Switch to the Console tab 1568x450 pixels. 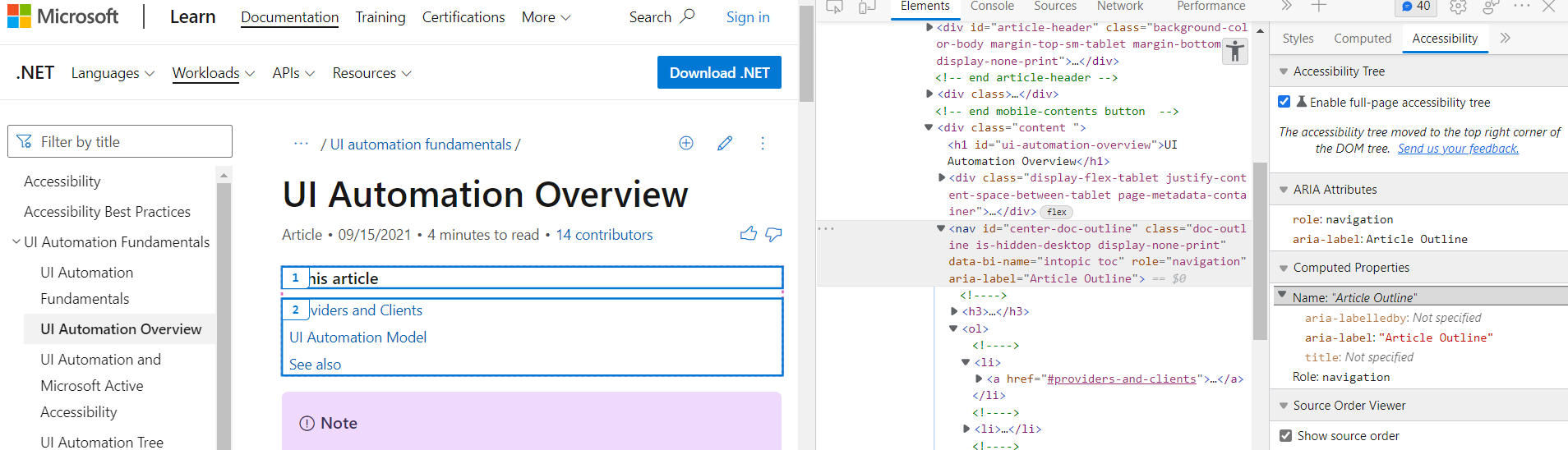tap(992, 7)
